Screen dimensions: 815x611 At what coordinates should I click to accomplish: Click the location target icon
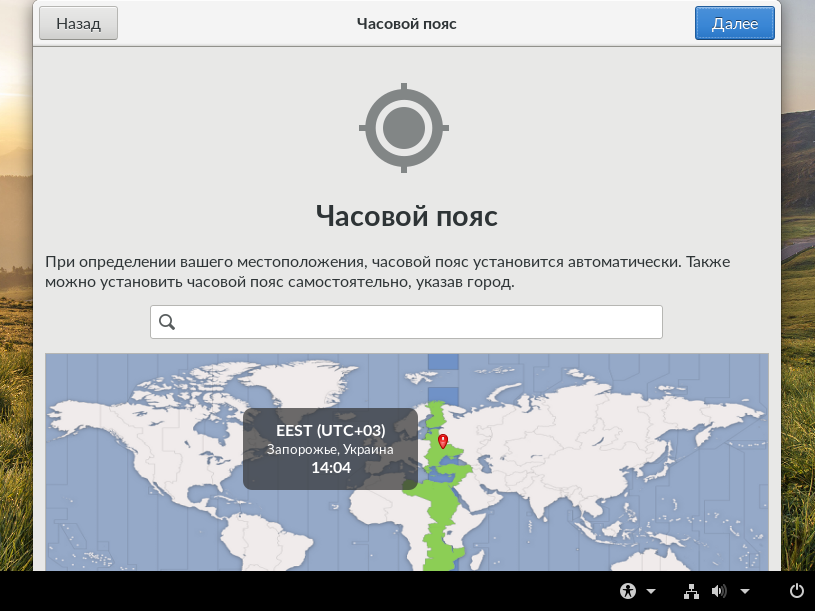tap(404, 128)
